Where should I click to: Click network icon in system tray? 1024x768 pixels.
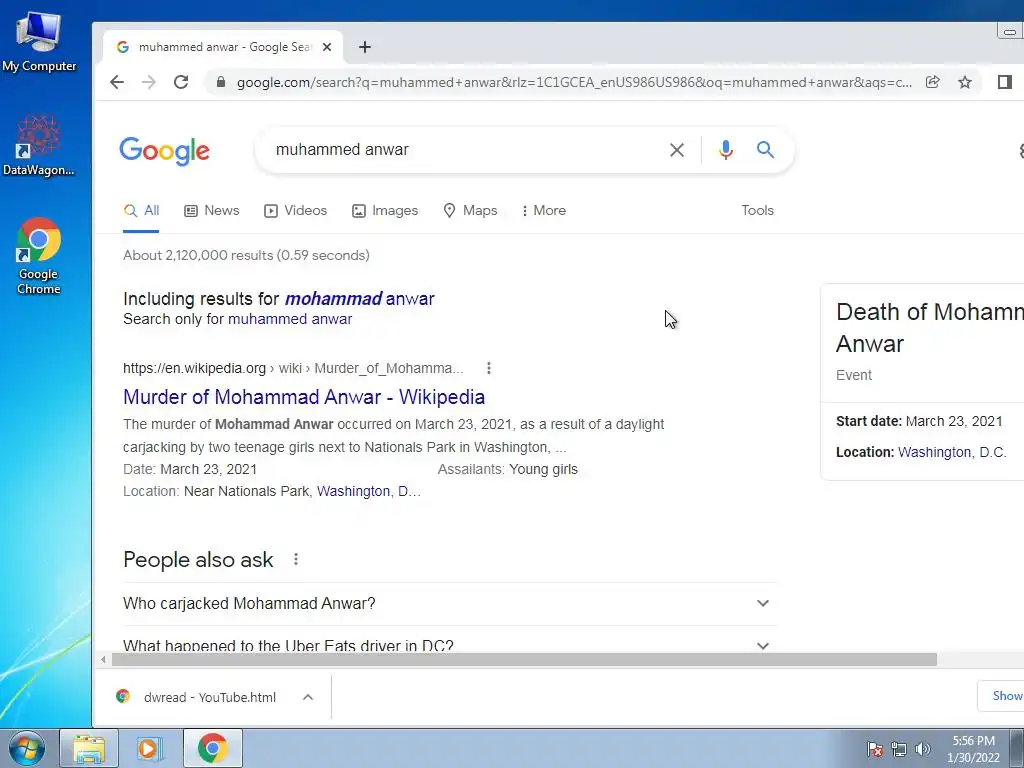click(x=899, y=749)
